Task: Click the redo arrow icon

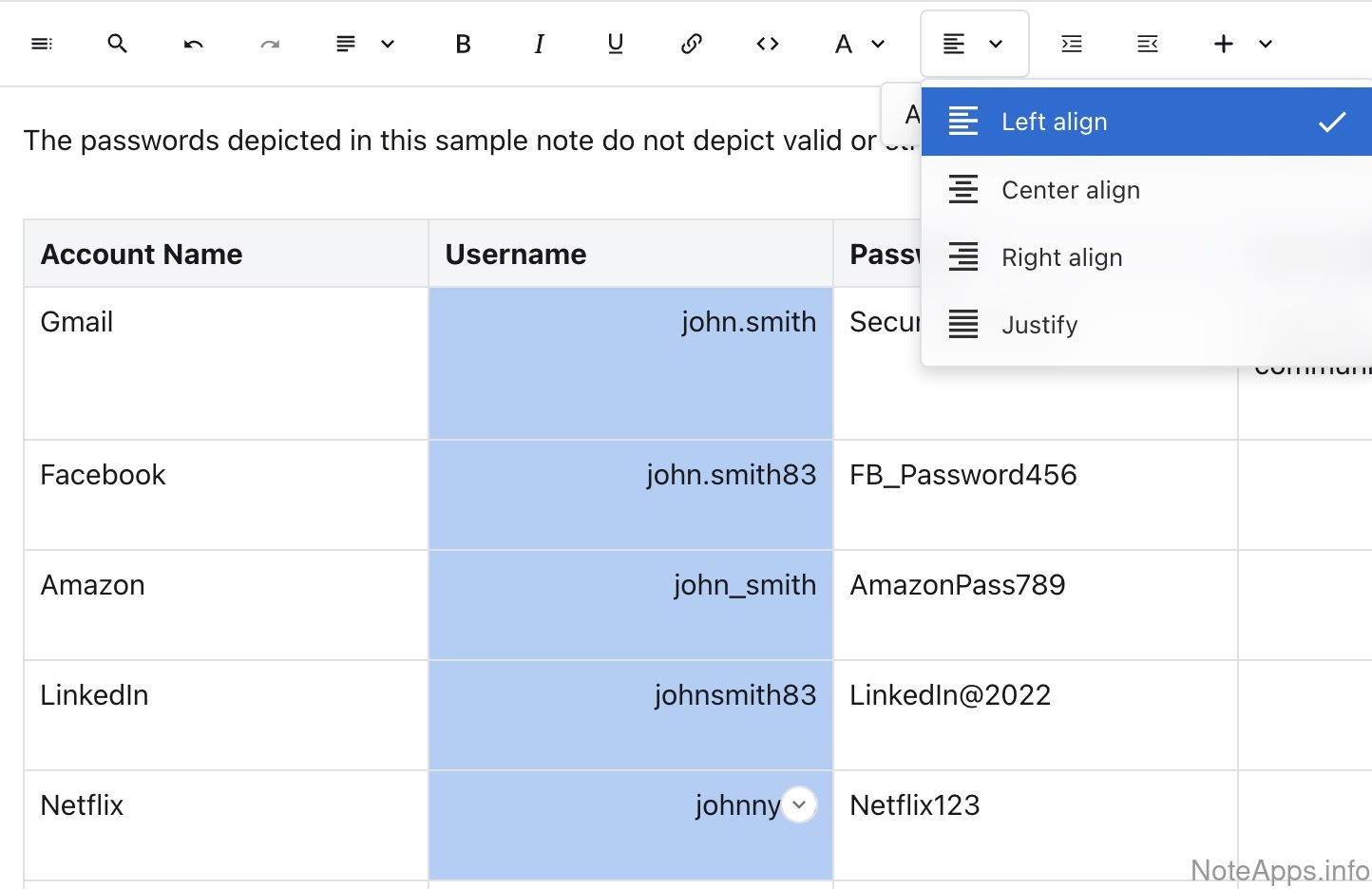Action: point(270,44)
